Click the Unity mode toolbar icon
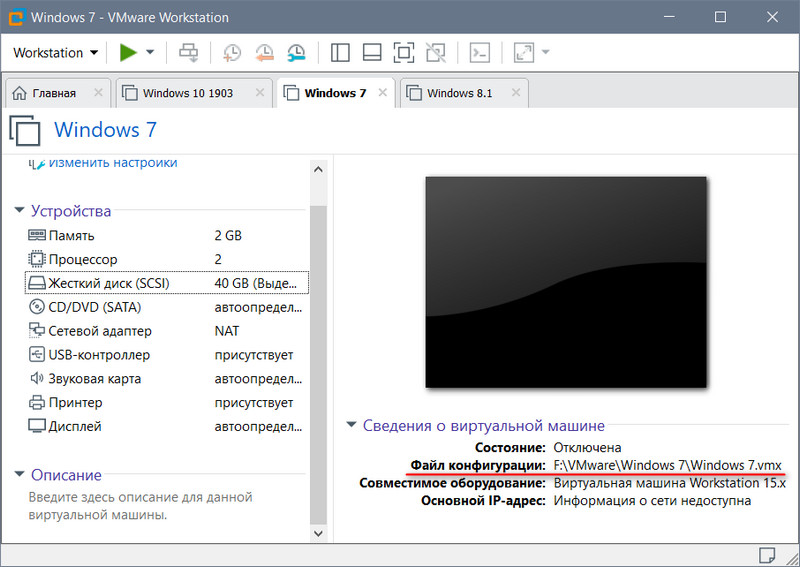Viewport: 800px width, 567px height. tap(436, 53)
